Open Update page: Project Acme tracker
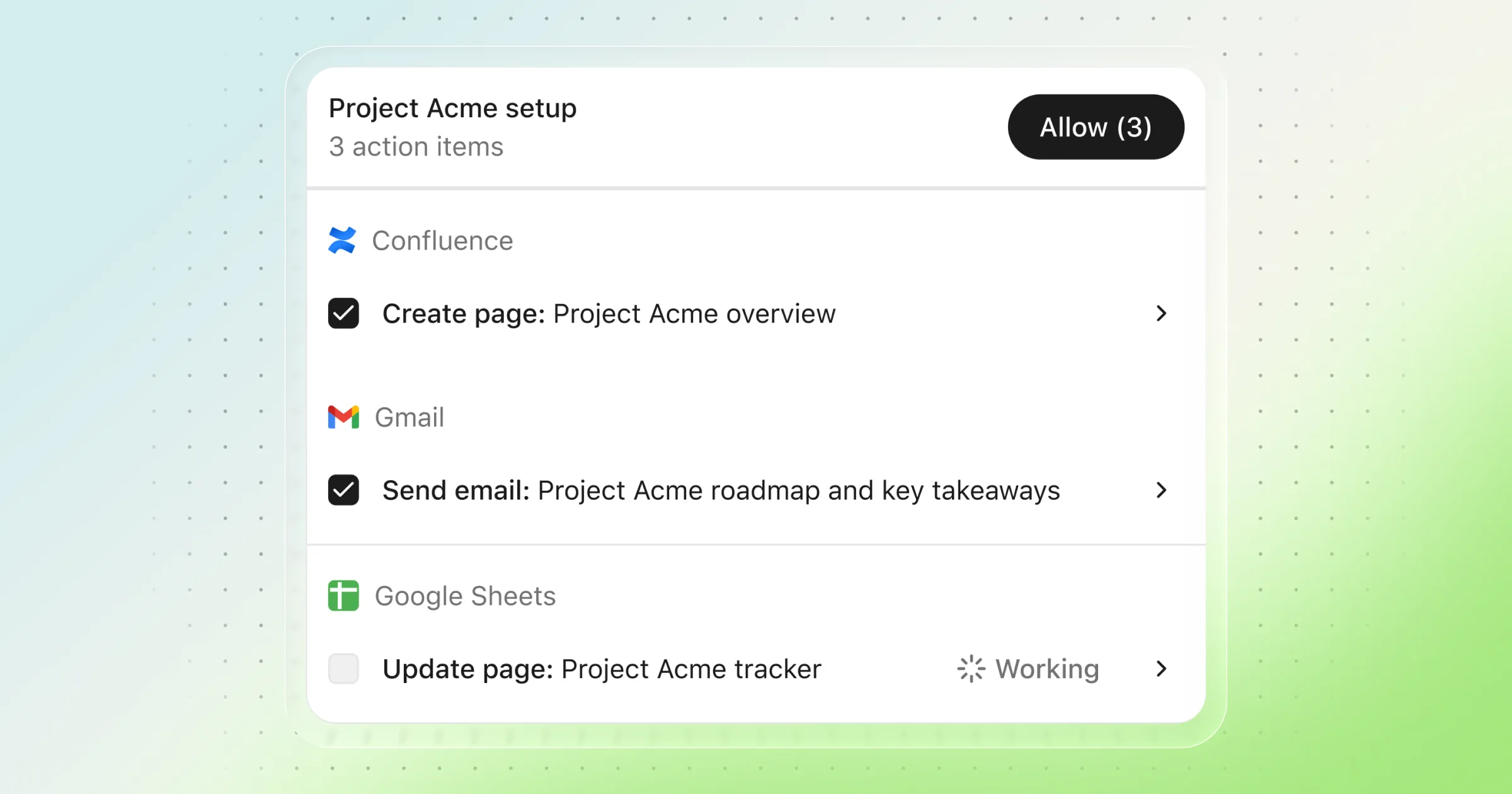1512x794 pixels. pos(602,669)
